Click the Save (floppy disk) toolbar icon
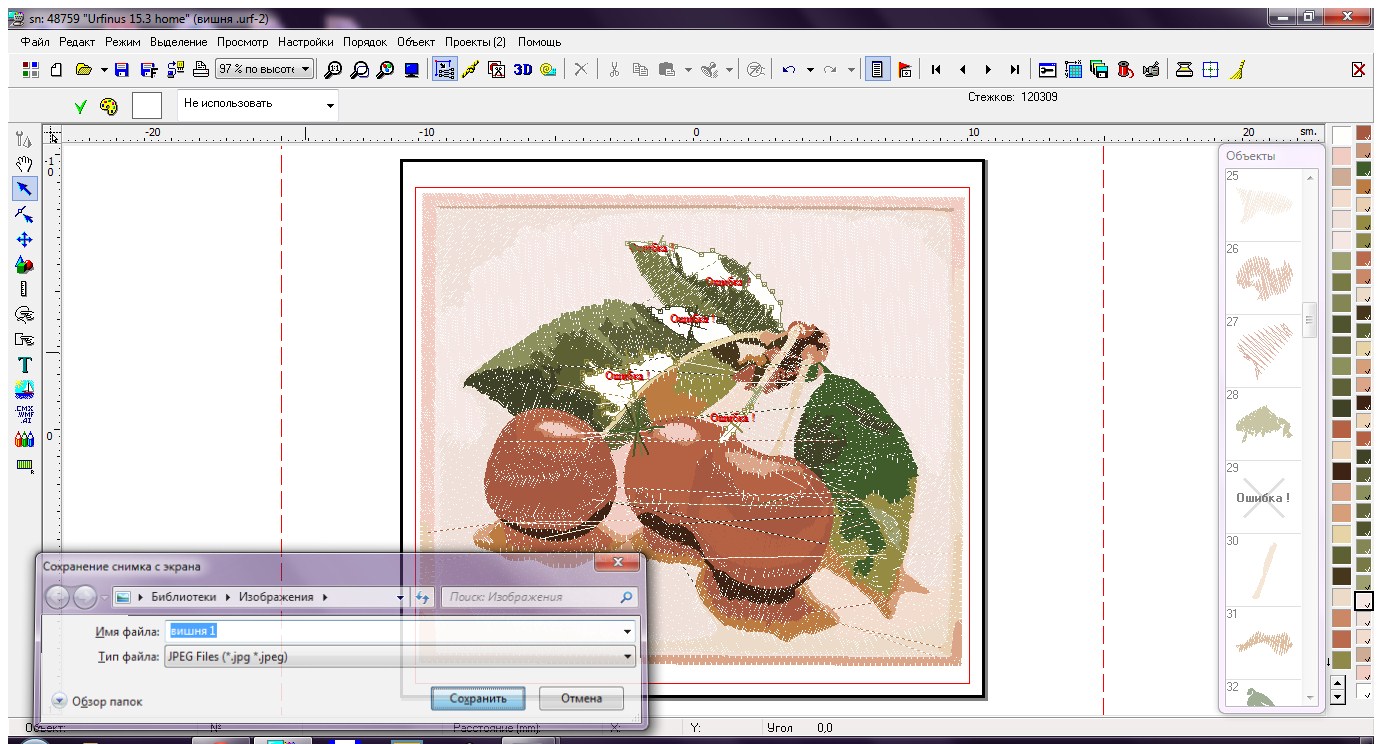The image size is (1382, 744). click(x=122, y=70)
